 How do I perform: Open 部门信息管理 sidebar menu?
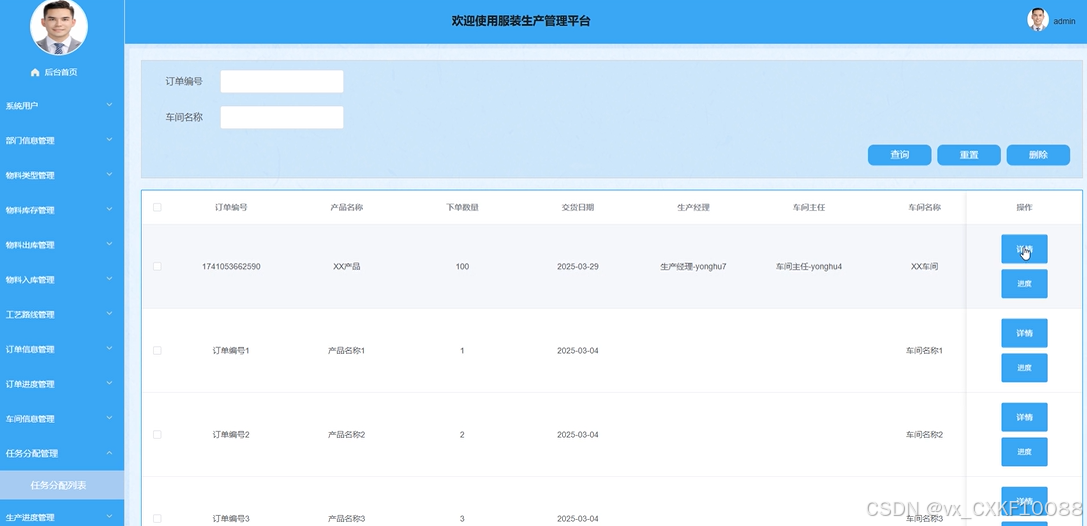coord(62,141)
